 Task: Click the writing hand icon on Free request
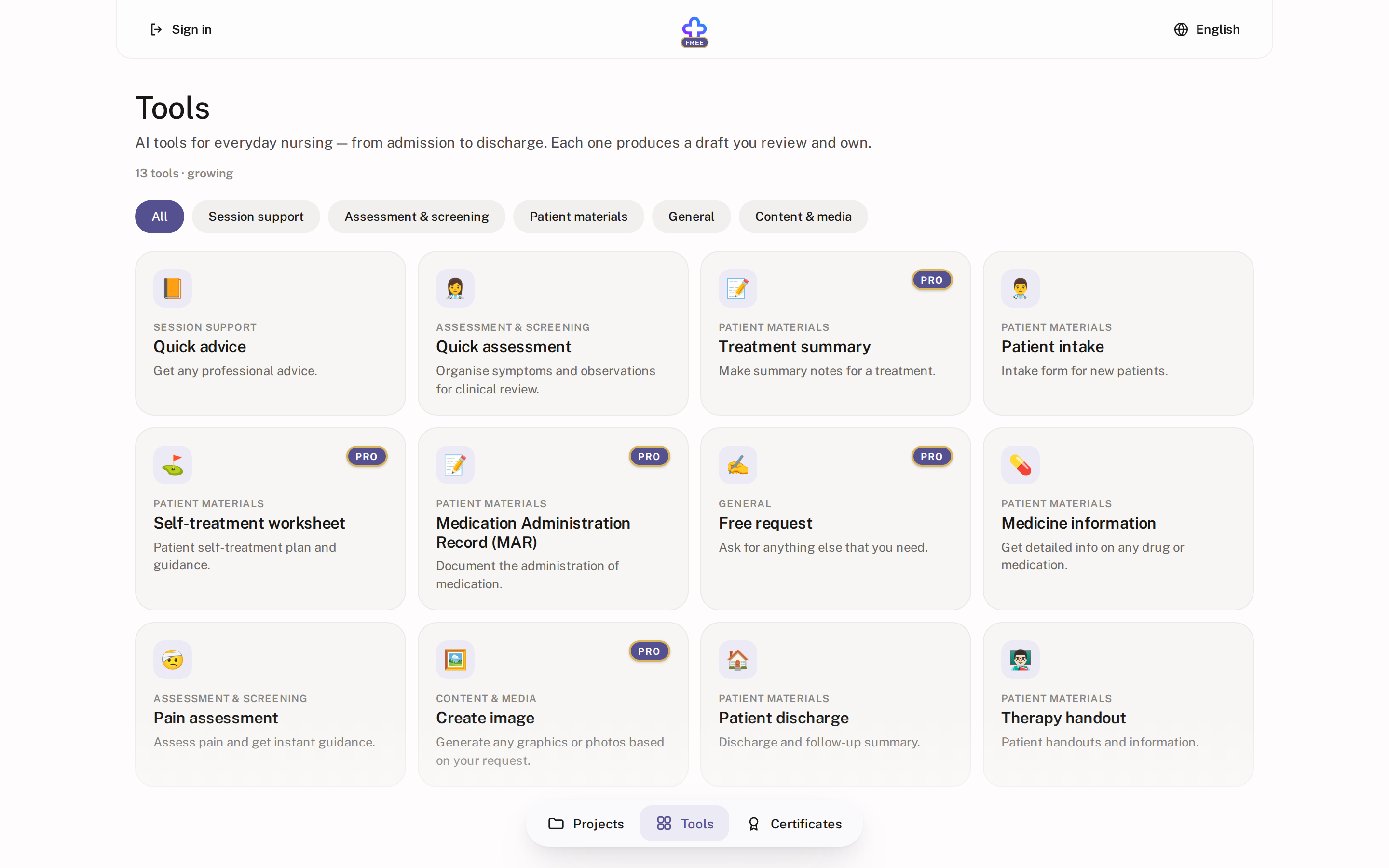pos(737,465)
